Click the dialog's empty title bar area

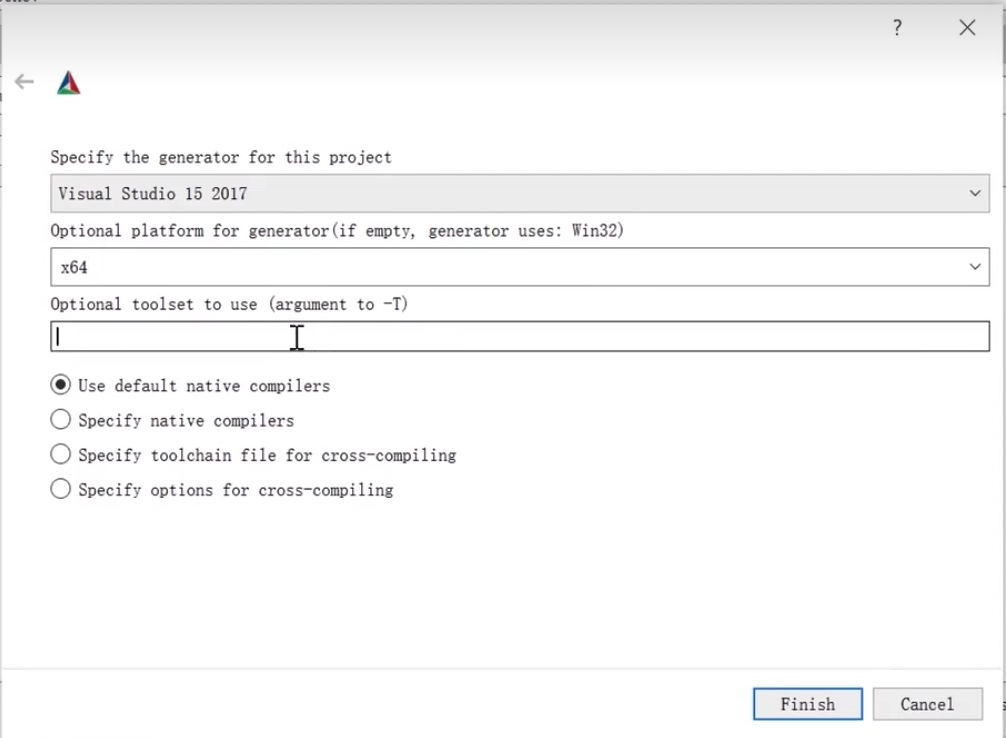click(x=450, y=28)
